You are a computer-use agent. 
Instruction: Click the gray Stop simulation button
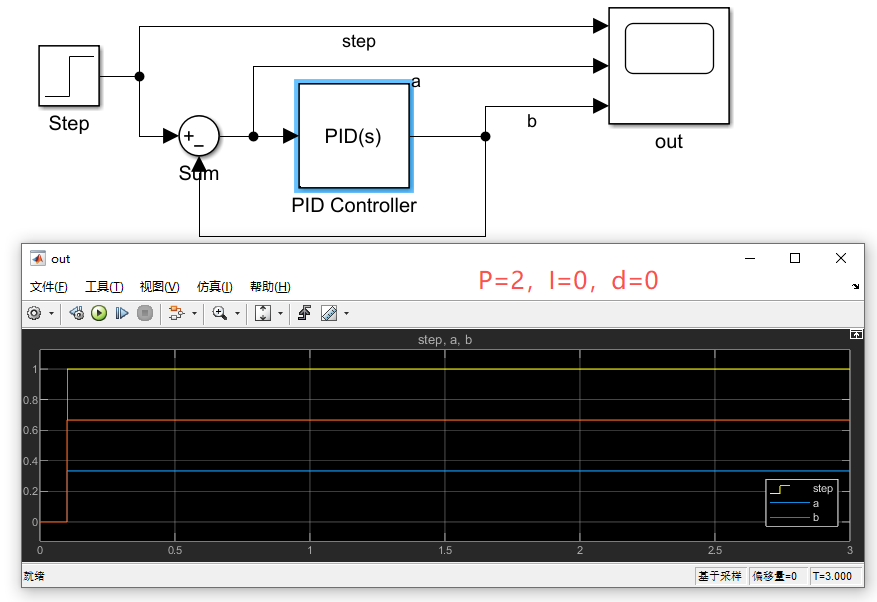145,313
